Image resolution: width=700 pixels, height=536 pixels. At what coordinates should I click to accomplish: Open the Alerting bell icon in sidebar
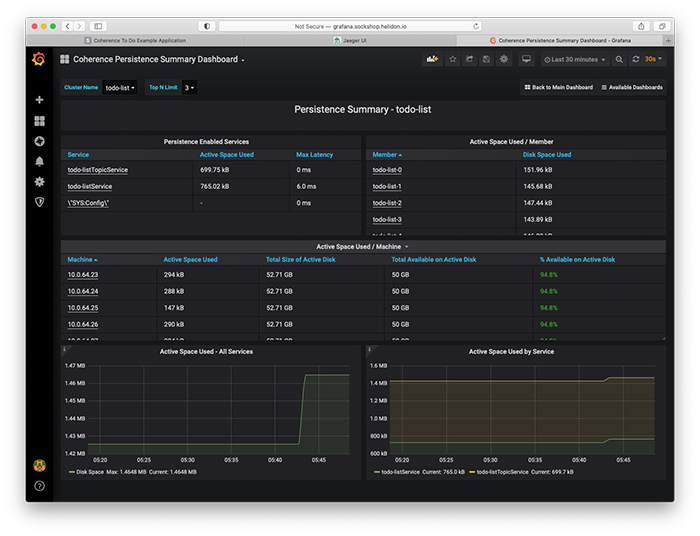[x=39, y=162]
